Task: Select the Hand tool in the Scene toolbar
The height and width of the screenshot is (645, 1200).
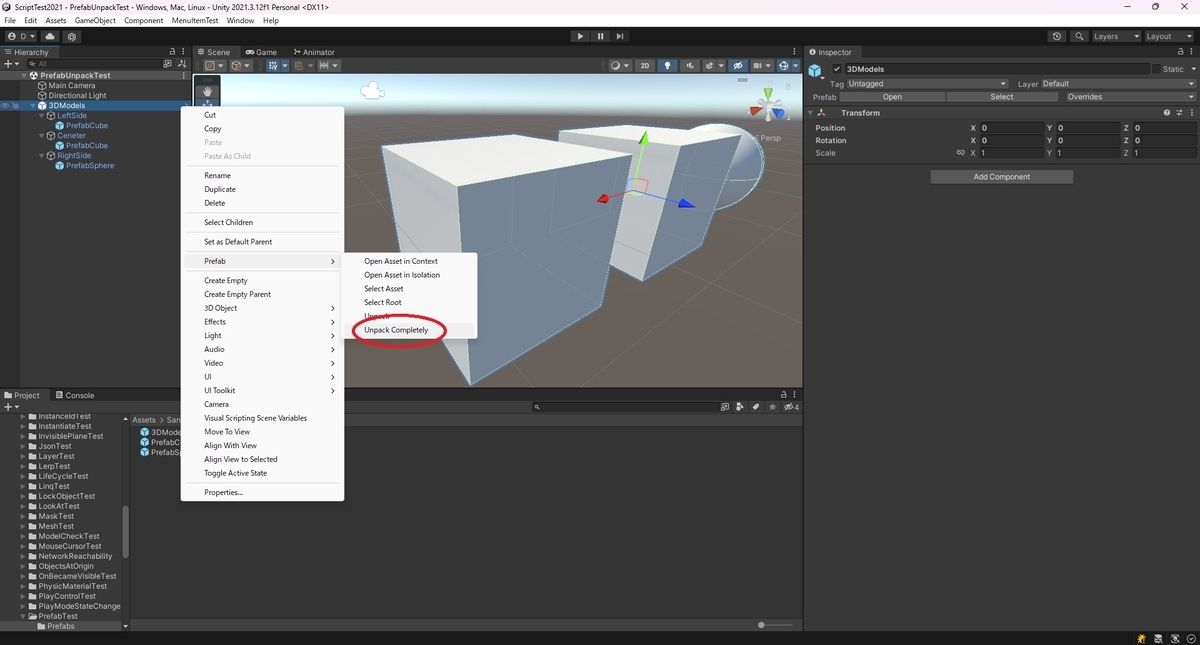Action: click(x=207, y=91)
